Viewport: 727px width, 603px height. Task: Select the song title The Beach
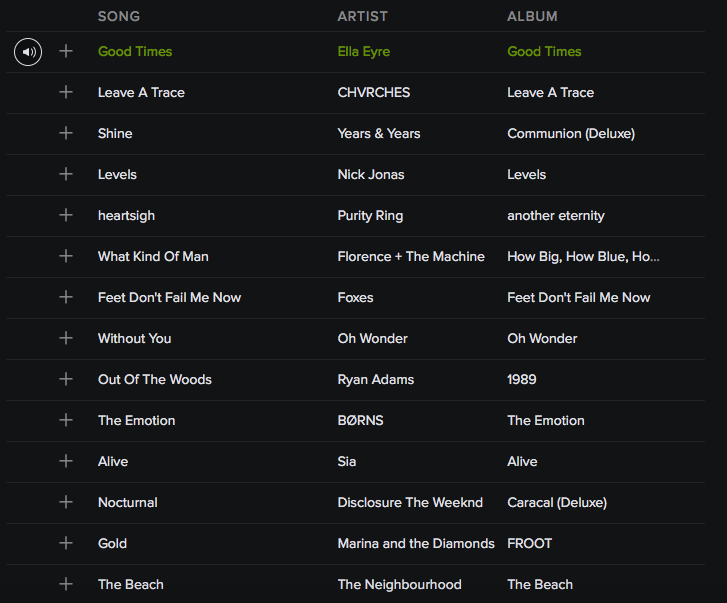[131, 584]
